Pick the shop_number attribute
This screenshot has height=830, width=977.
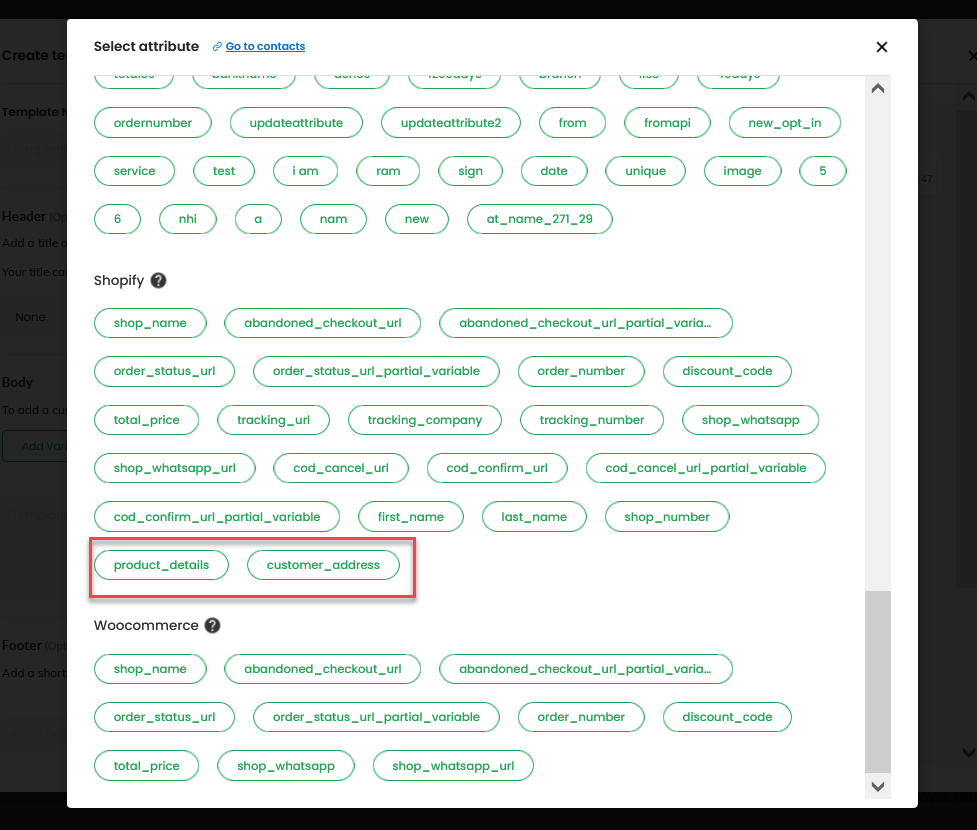tap(667, 517)
